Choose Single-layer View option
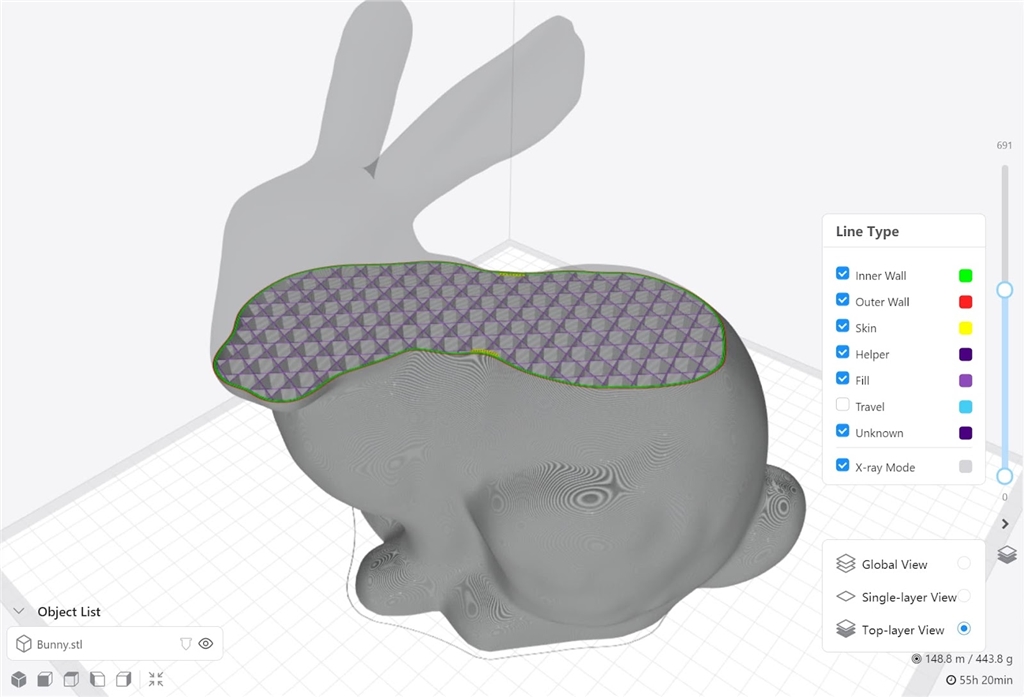 tap(963, 597)
